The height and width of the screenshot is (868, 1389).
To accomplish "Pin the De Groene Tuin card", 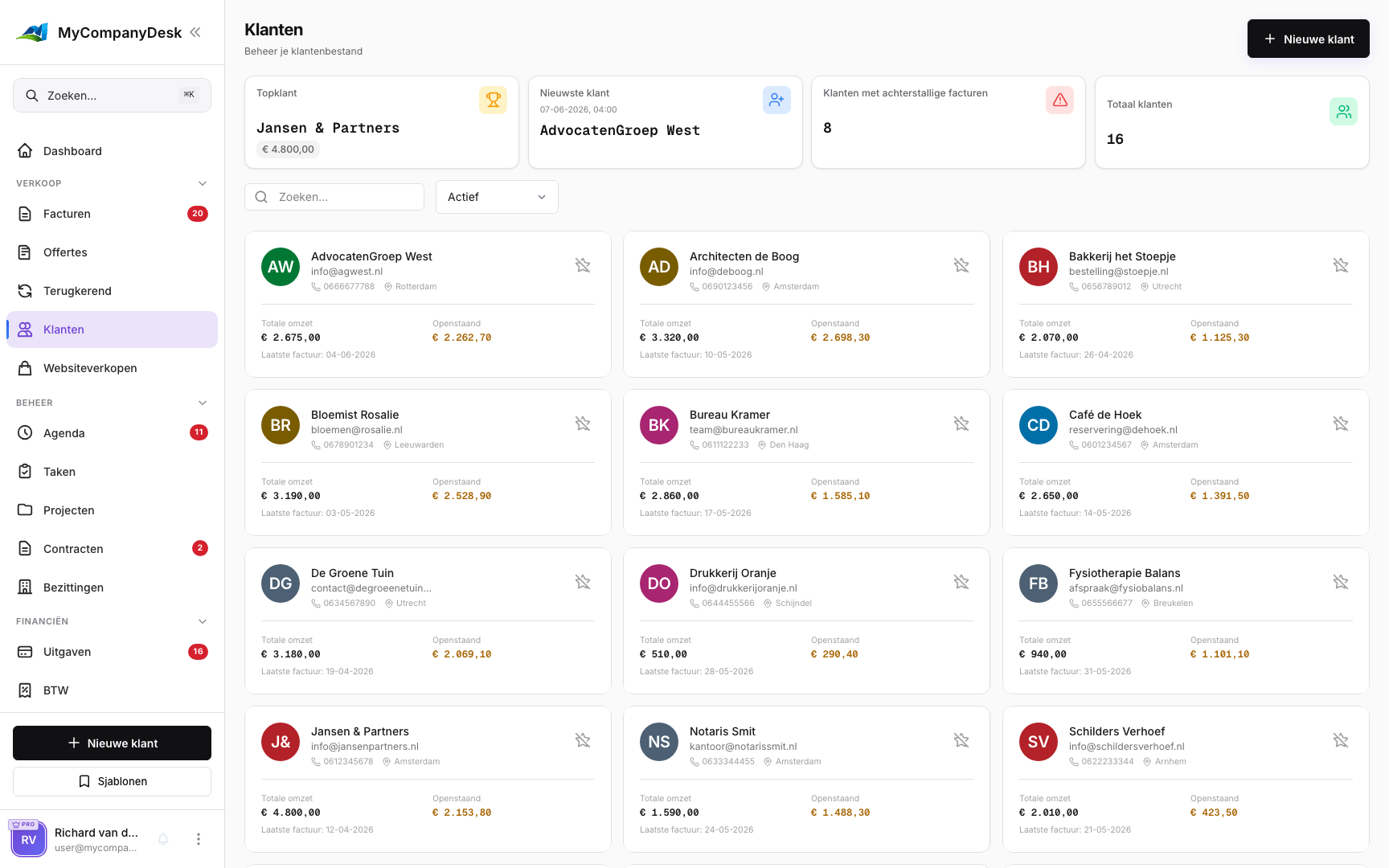I will pyautogui.click(x=583, y=582).
